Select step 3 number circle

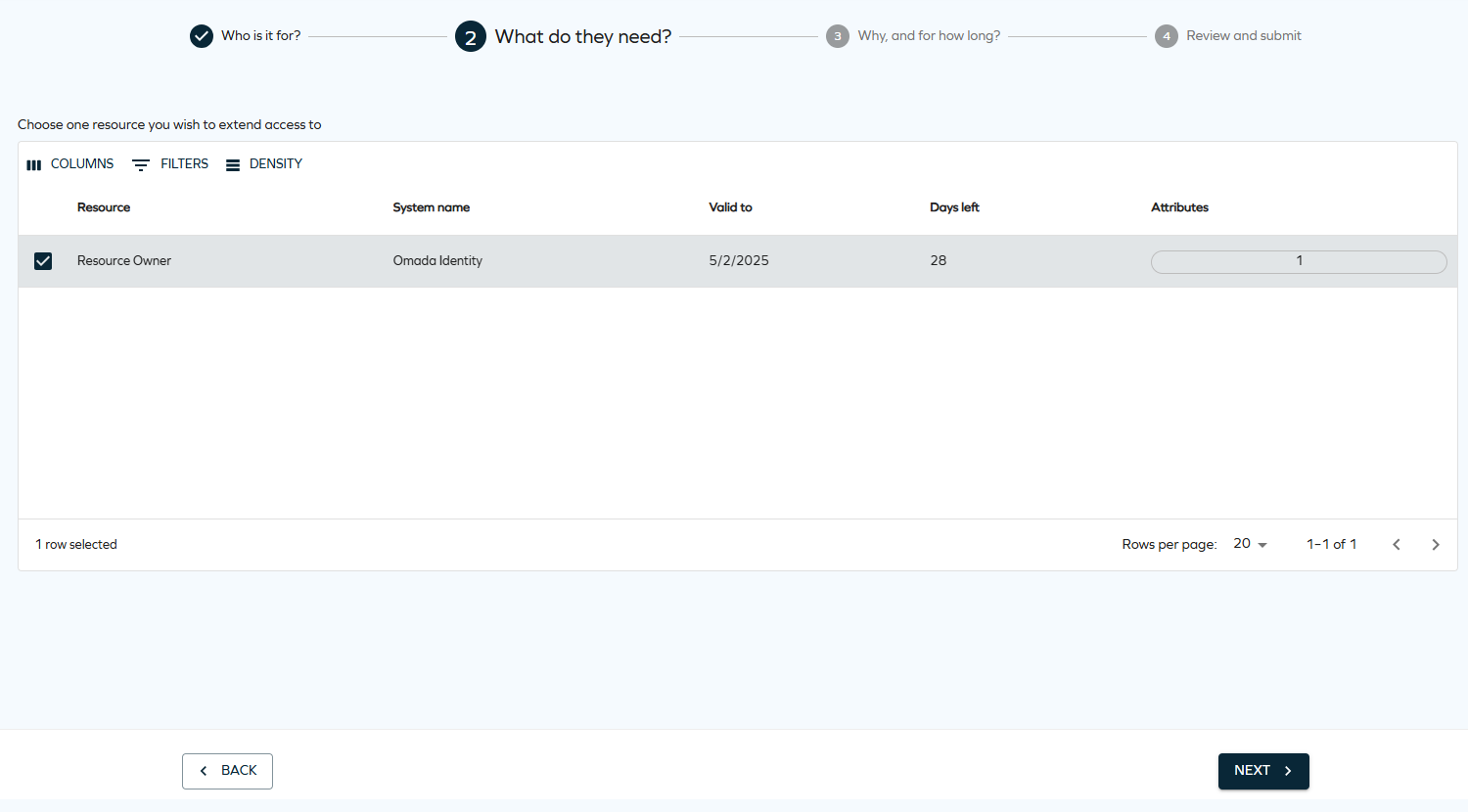pyautogui.click(x=838, y=36)
